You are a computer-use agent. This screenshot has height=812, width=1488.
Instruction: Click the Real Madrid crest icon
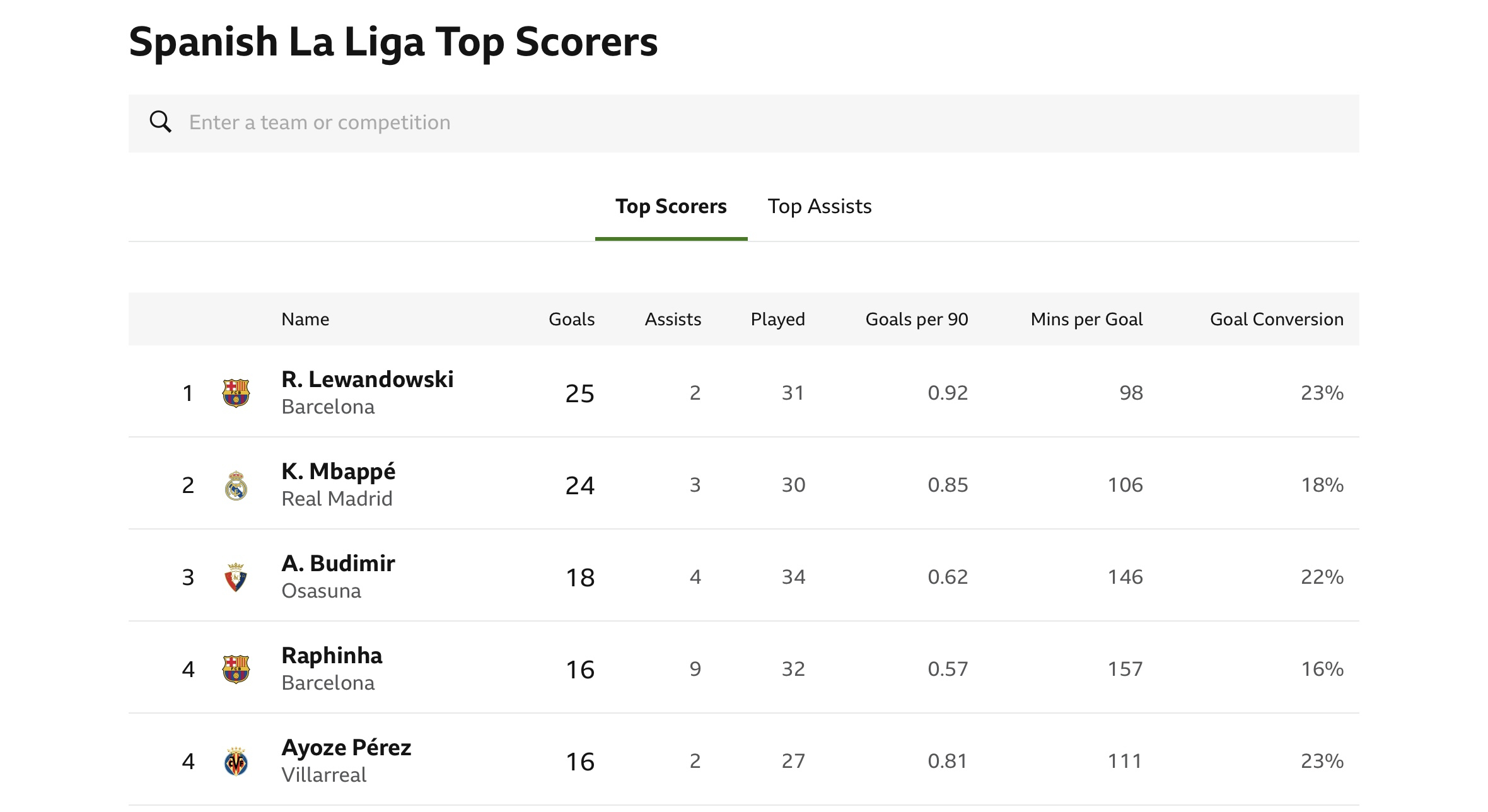click(236, 485)
